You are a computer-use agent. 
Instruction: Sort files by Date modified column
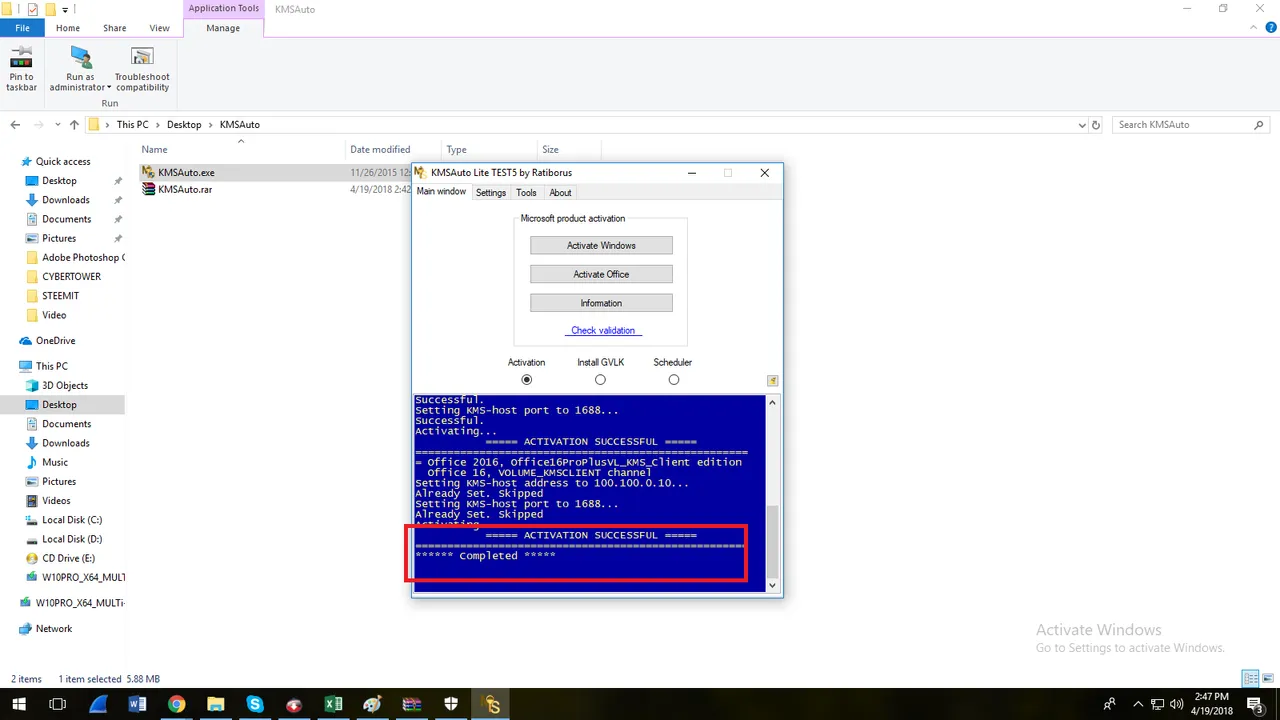380,149
